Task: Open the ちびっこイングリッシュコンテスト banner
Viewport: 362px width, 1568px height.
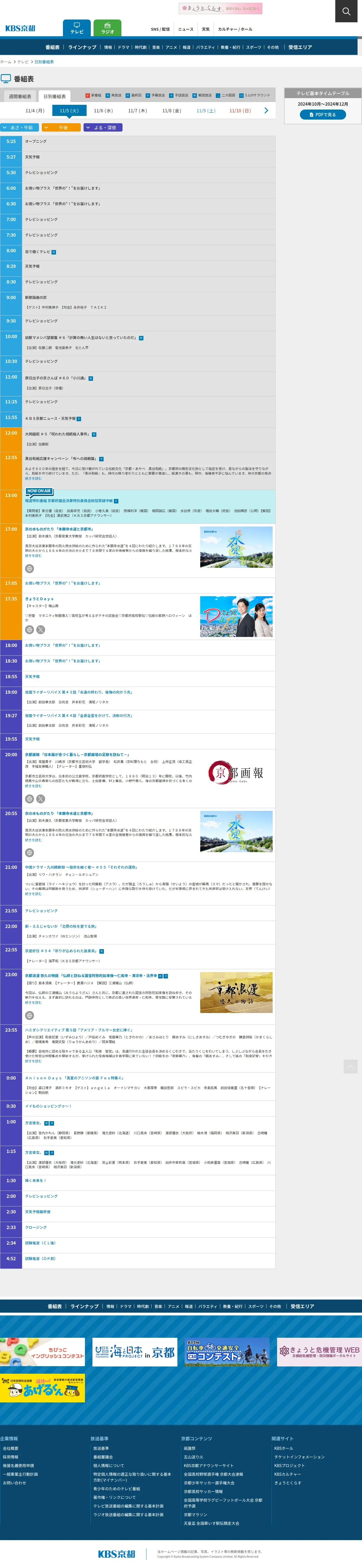Action: click(x=43, y=1352)
